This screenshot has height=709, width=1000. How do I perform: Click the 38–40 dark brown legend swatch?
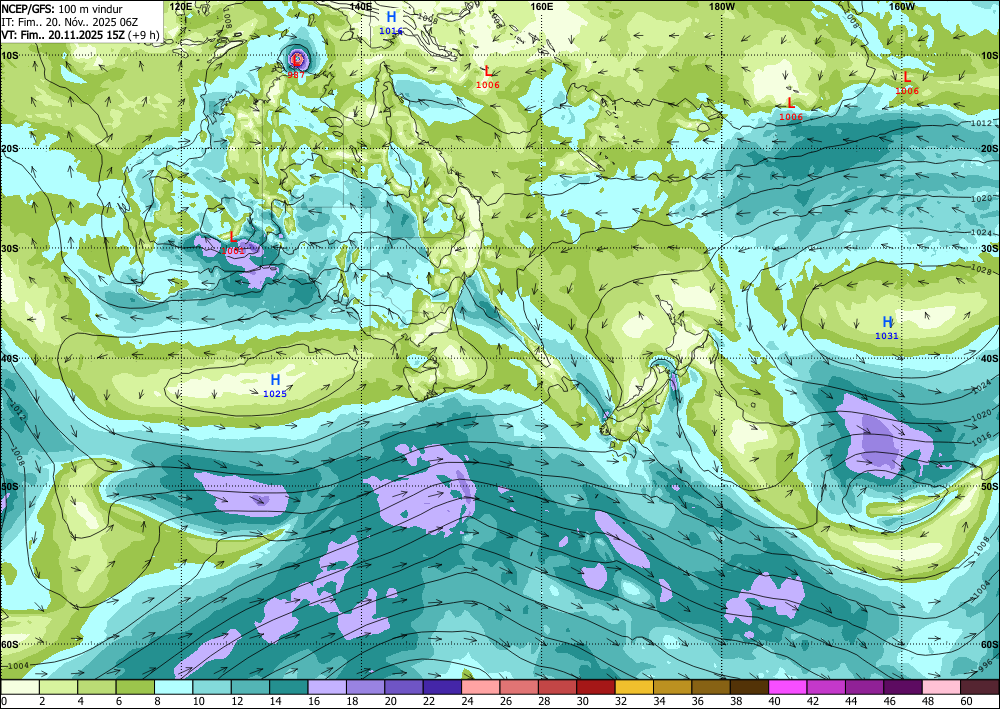(x=749, y=687)
